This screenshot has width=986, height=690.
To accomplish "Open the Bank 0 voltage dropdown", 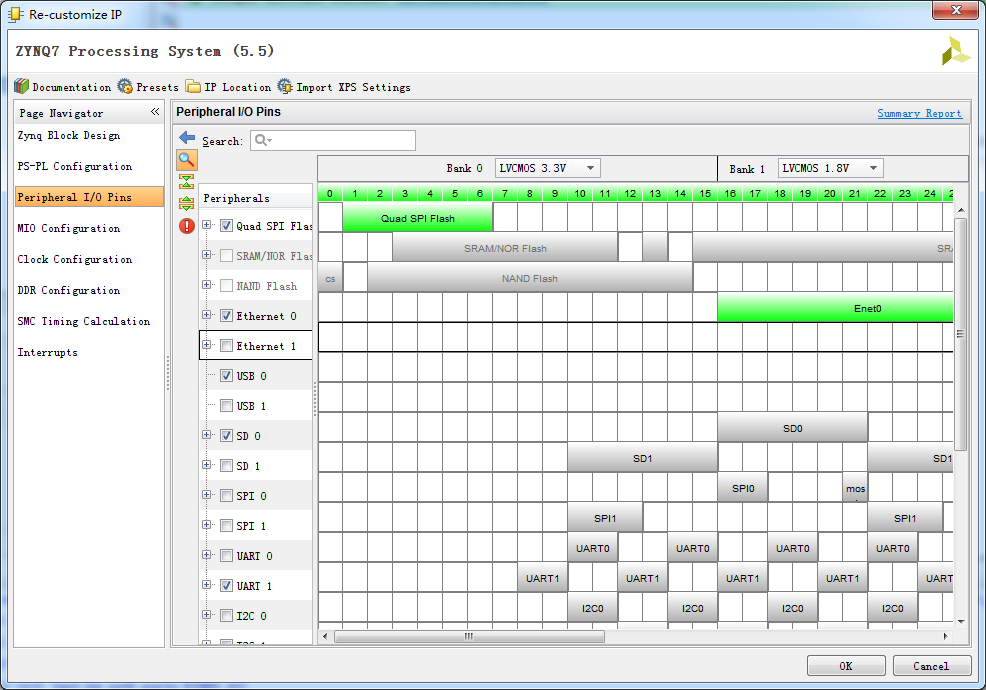I will coord(547,168).
